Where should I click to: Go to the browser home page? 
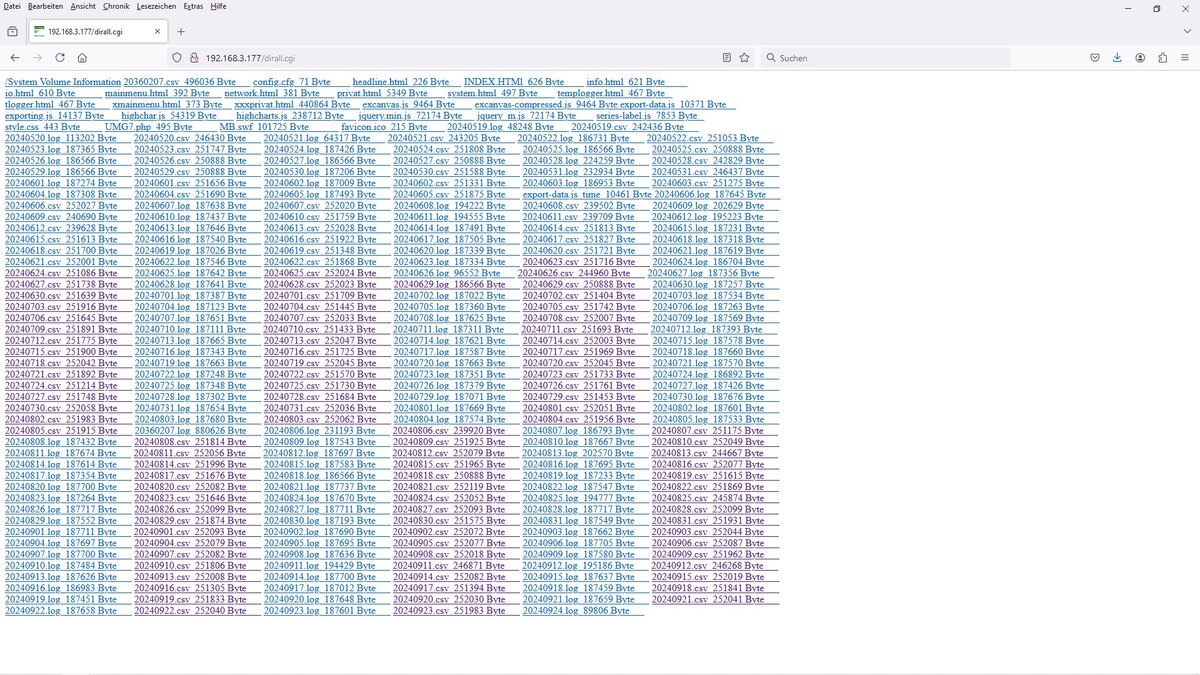click(82, 58)
